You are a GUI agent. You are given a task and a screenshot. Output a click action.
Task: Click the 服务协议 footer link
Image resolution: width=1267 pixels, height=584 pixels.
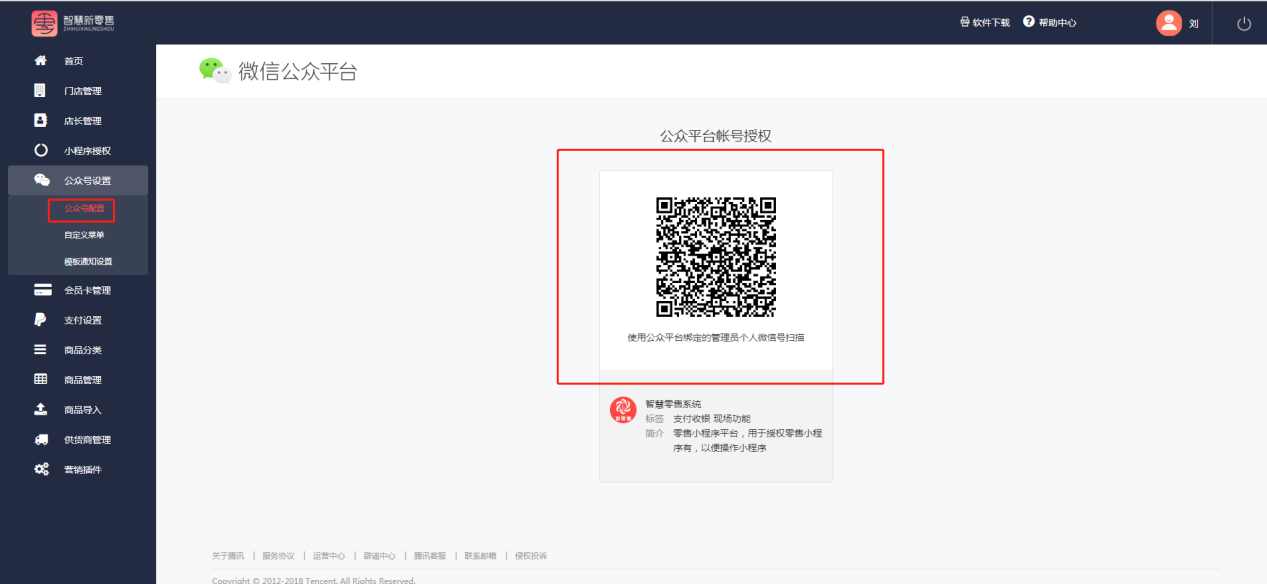[x=278, y=556]
